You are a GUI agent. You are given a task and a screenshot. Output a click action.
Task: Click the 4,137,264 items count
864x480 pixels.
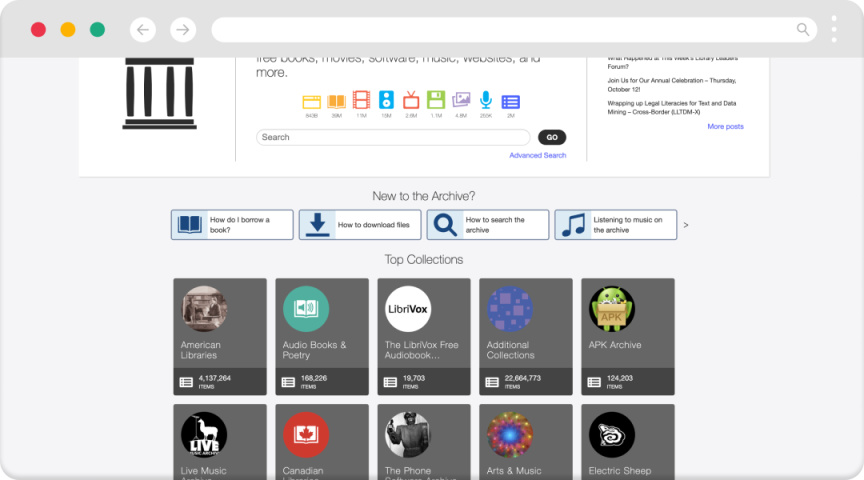tap(214, 378)
